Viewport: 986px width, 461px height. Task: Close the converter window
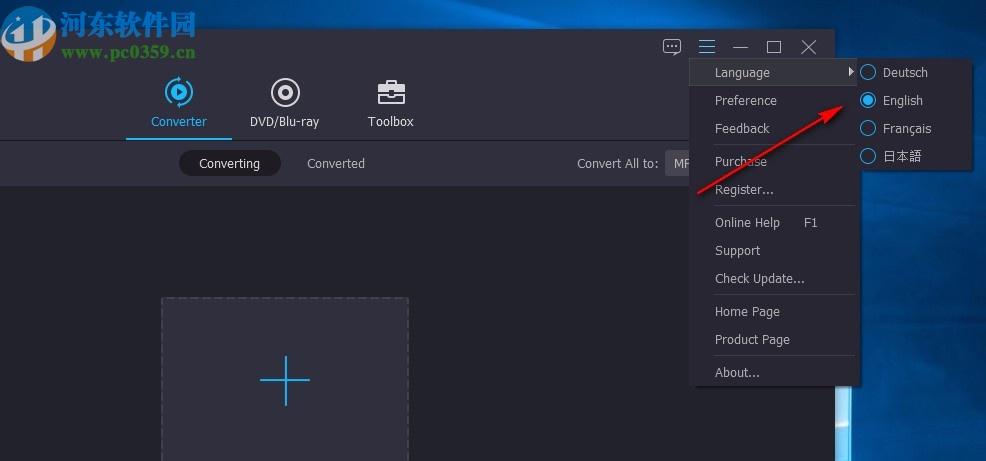(809, 47)
